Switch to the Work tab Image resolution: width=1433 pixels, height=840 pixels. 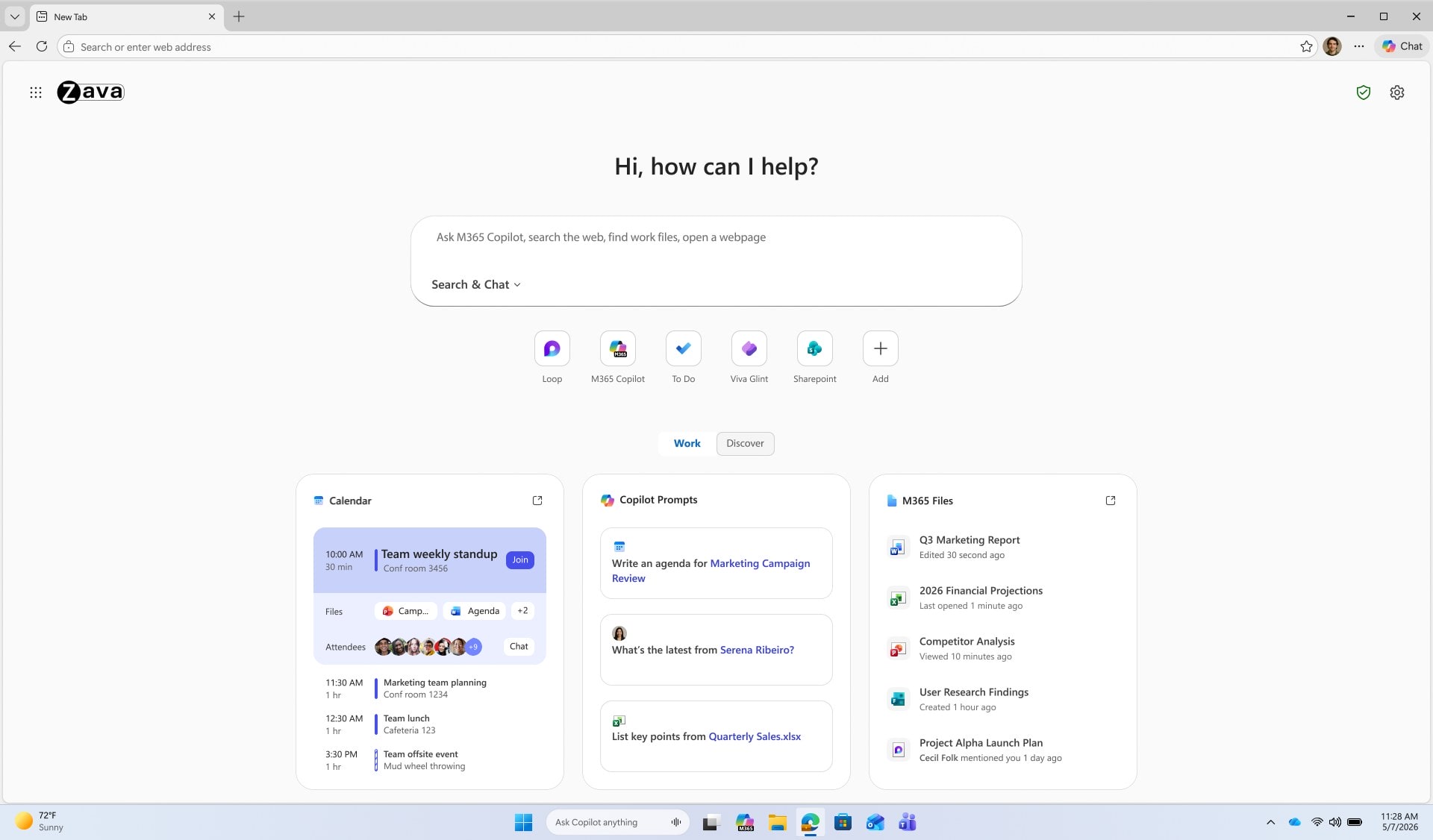click(687, 443)
